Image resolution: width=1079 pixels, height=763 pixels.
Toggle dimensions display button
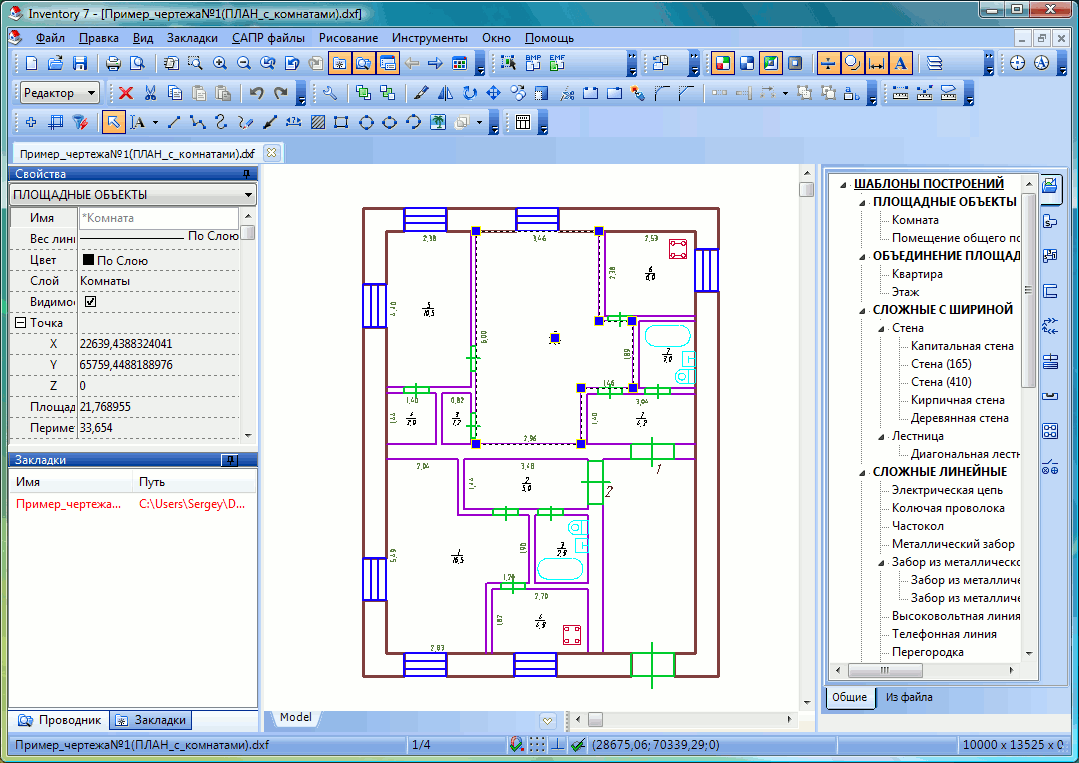click(876, 63)
